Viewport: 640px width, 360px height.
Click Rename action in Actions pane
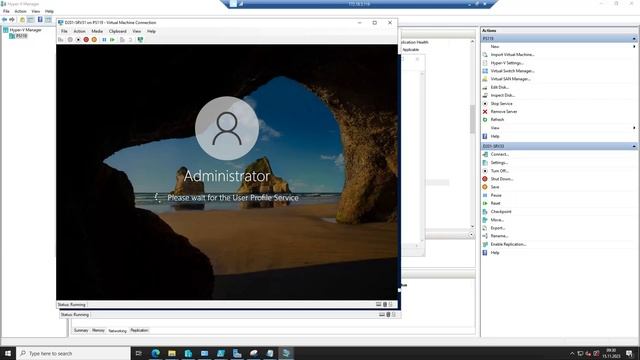tap(499, 236)
